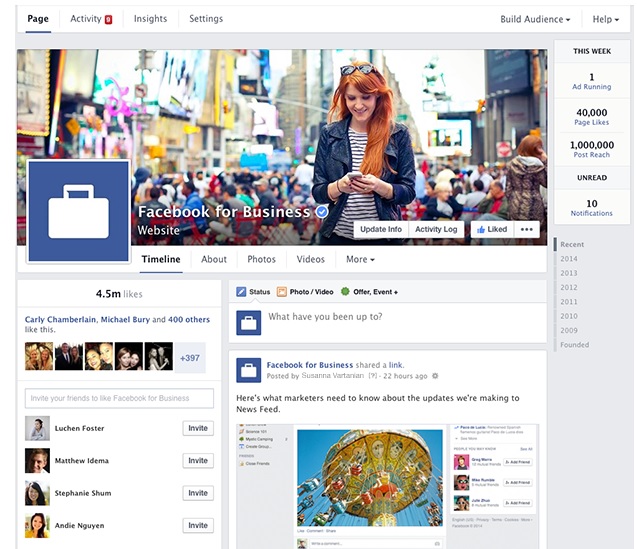Click the verified blue checkmark badge
Screen dimensions: 637x549
pos(322,212)
